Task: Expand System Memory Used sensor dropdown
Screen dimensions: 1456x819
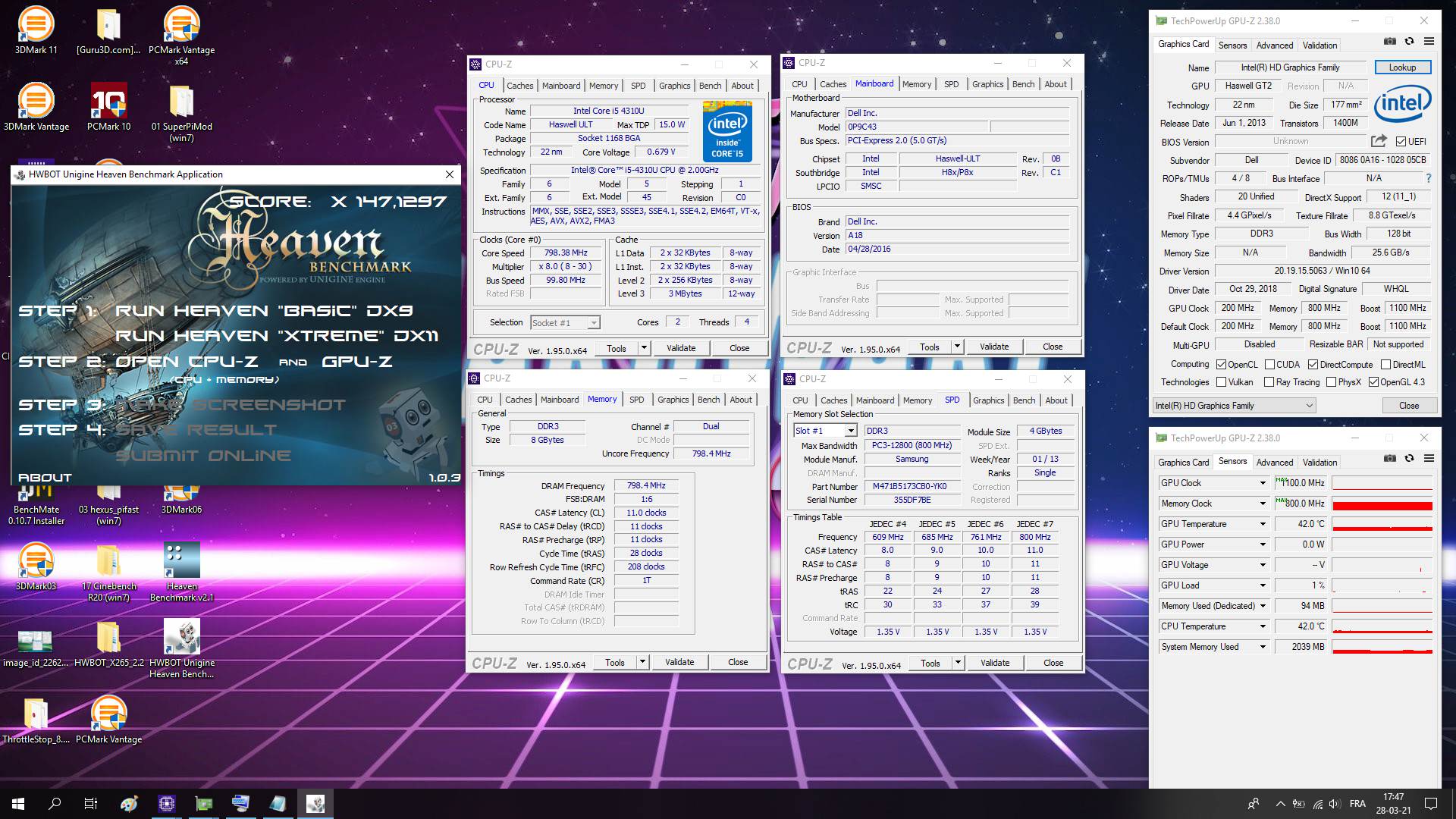Action: click(1263, 647)
